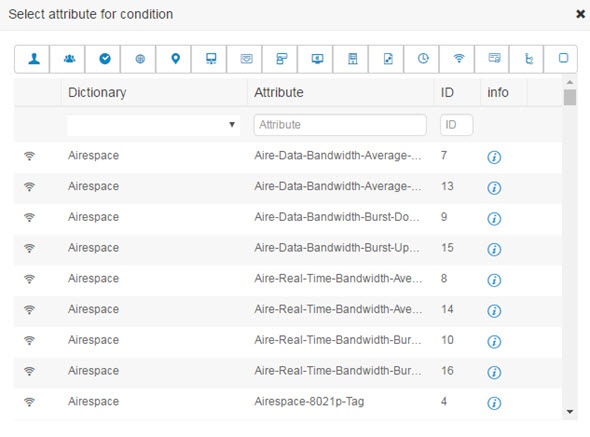Select the single user subject icon filter
This screenshot has width=590, height=437.
coord(34,59)
